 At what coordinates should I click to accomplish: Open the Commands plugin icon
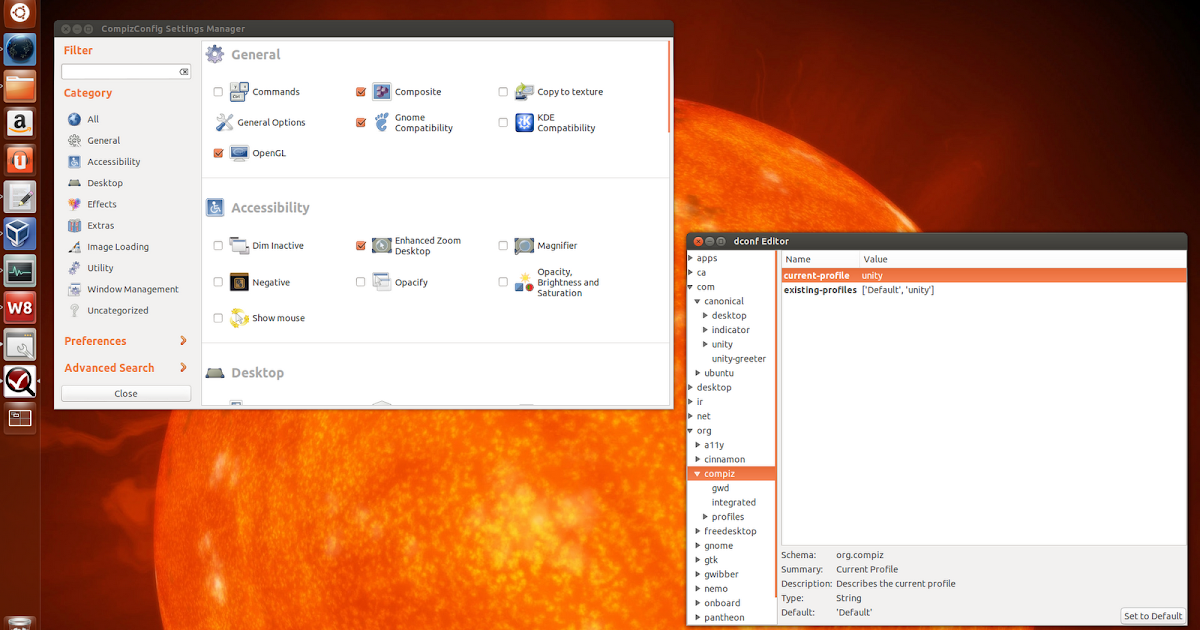[239, 92]
